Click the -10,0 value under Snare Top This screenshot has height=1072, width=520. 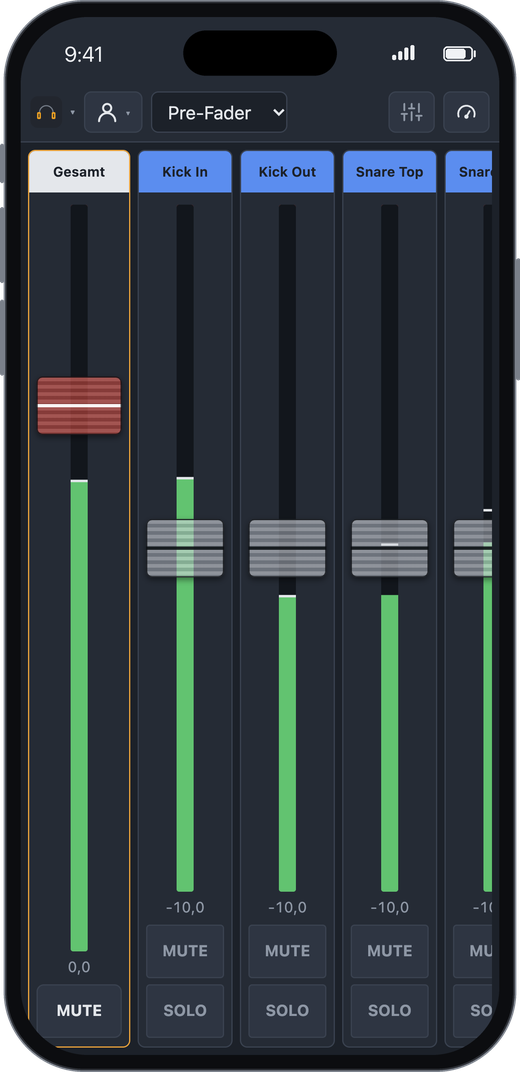[x=389, y=907]
